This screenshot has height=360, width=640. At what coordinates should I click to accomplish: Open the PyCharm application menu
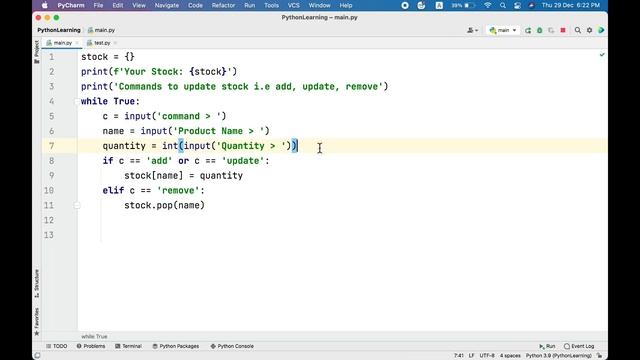71,5
